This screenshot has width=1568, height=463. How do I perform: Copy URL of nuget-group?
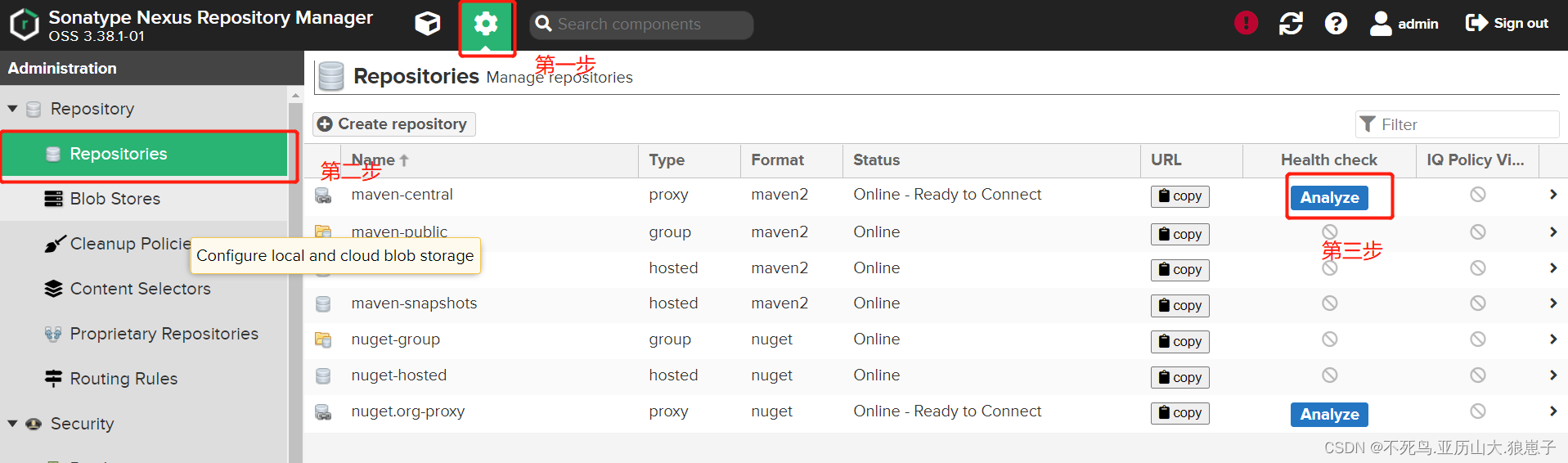click(x=1179, y=341)
